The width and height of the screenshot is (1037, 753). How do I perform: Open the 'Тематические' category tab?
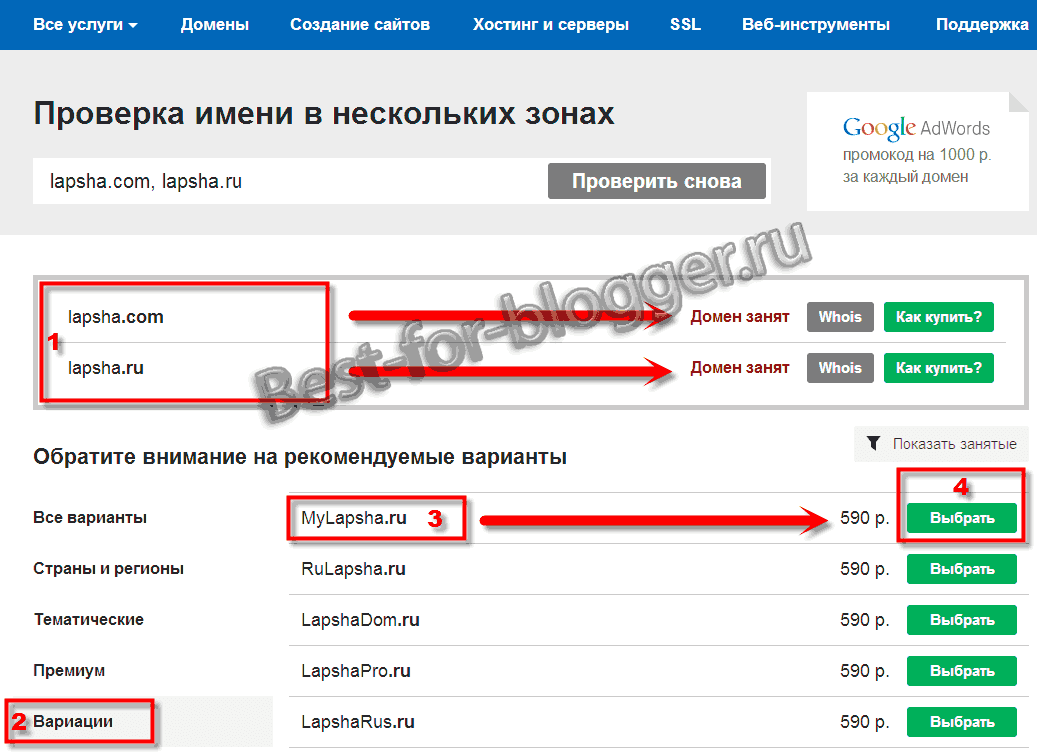(88, 620)
